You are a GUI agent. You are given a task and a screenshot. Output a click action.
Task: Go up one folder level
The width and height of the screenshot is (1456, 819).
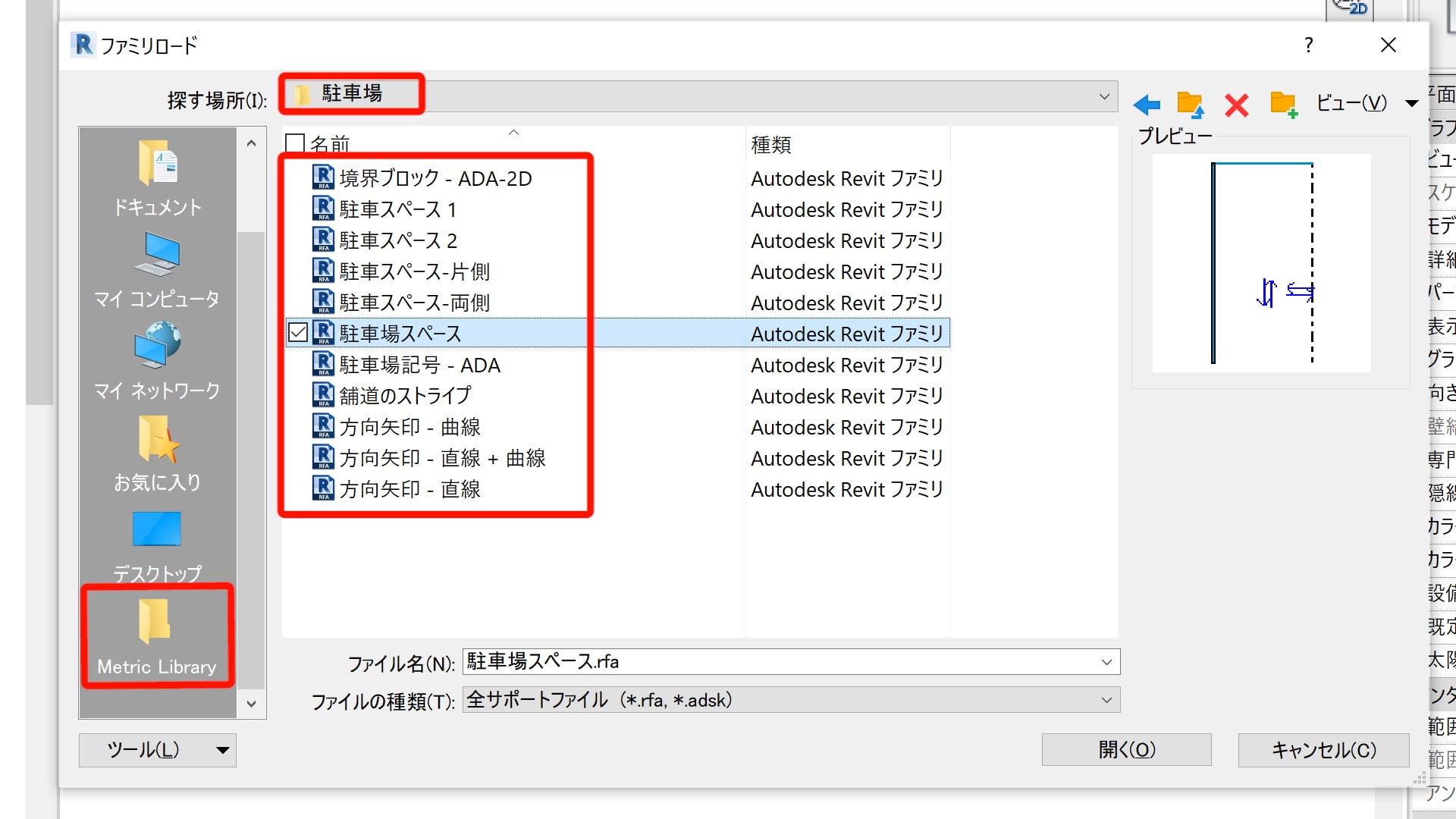[1191, 104]
